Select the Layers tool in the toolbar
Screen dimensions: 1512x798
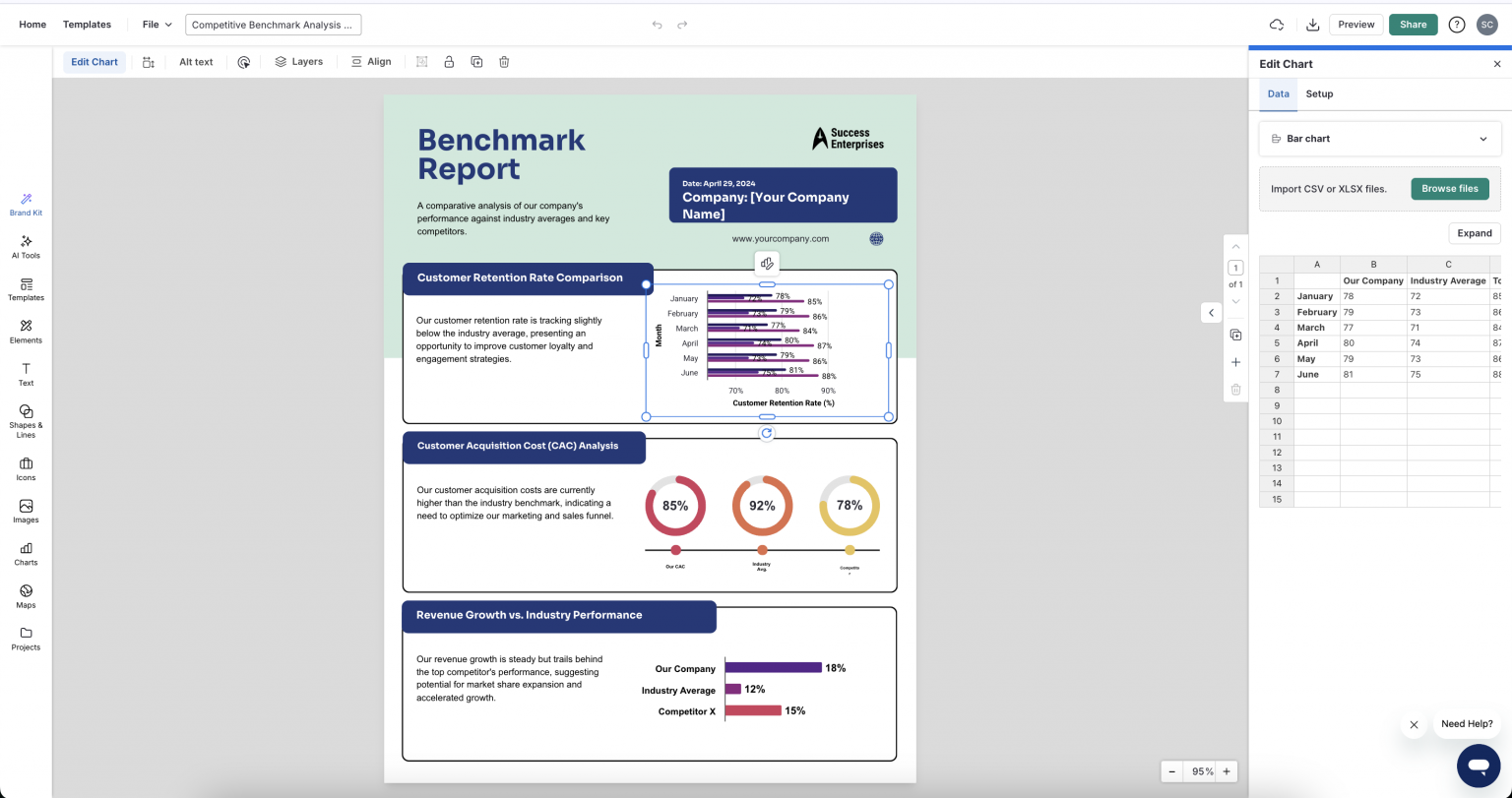tap(299, 61)
